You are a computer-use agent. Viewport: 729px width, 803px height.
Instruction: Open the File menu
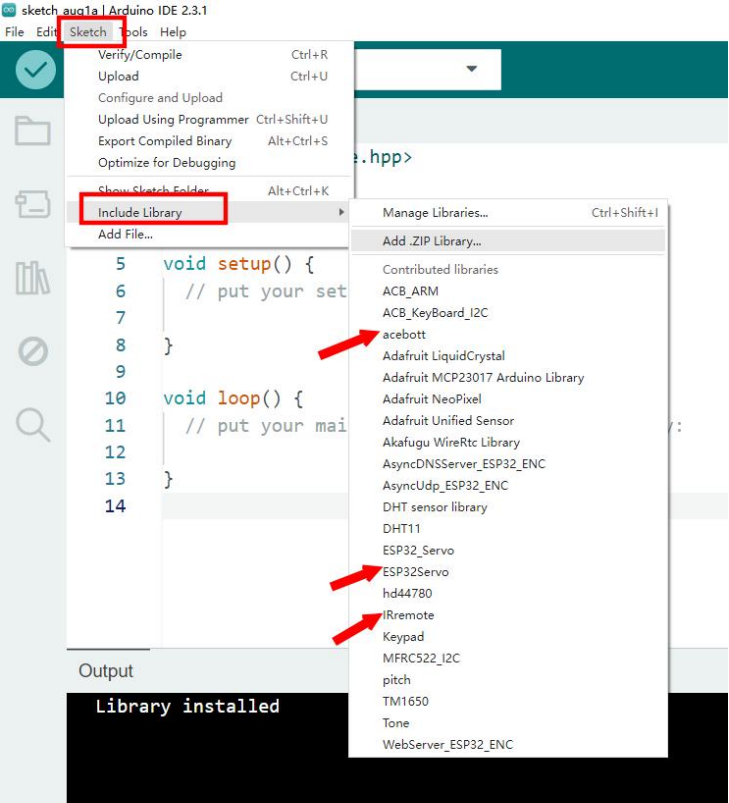coord(14,32)
